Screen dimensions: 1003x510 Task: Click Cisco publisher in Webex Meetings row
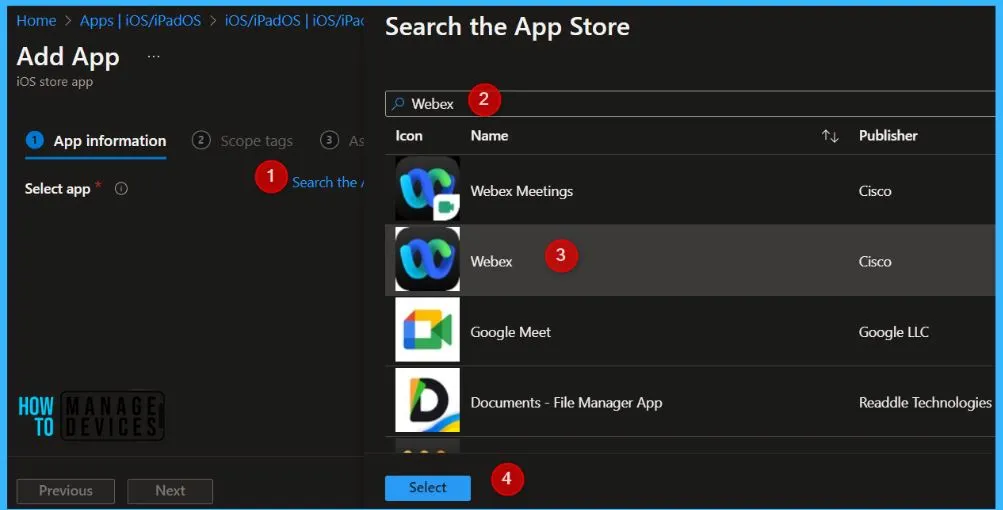click(875, 191)
